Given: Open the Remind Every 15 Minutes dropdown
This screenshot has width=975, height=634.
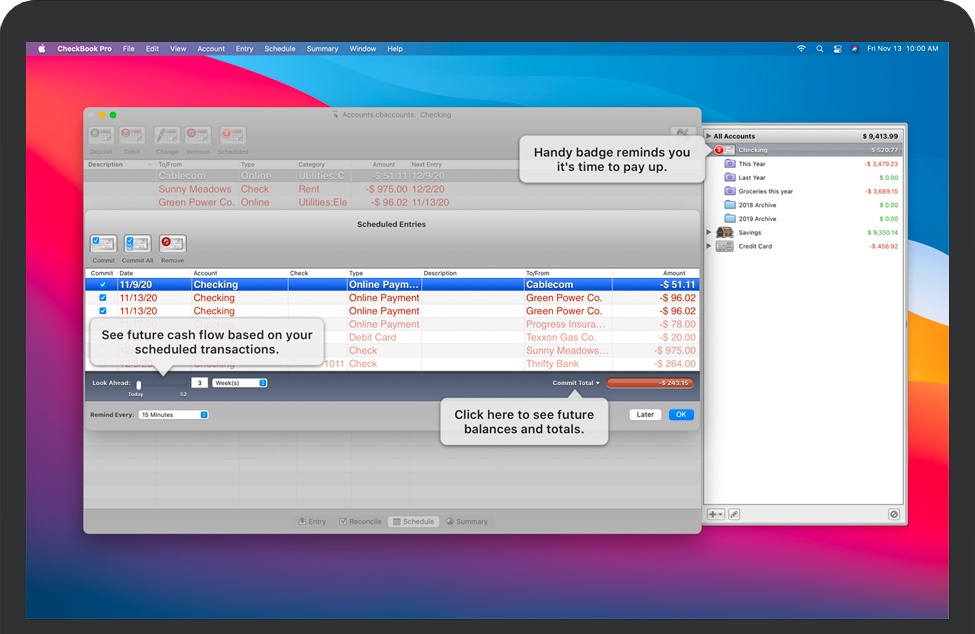Looking at the screenshot, I should click(x=174, y=414).
